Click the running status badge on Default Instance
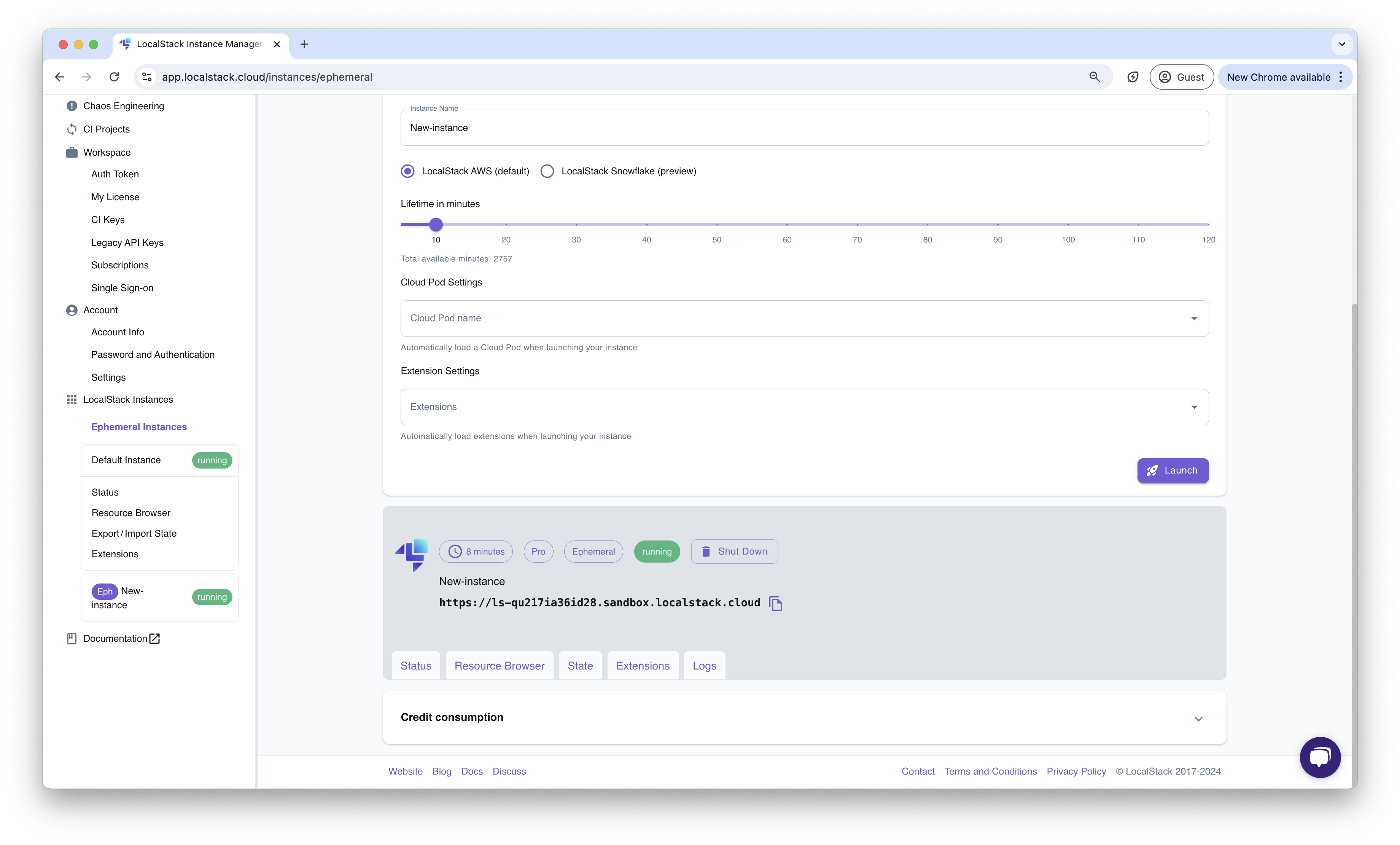This screenshot has height=845, width=1400. (212, 460)
